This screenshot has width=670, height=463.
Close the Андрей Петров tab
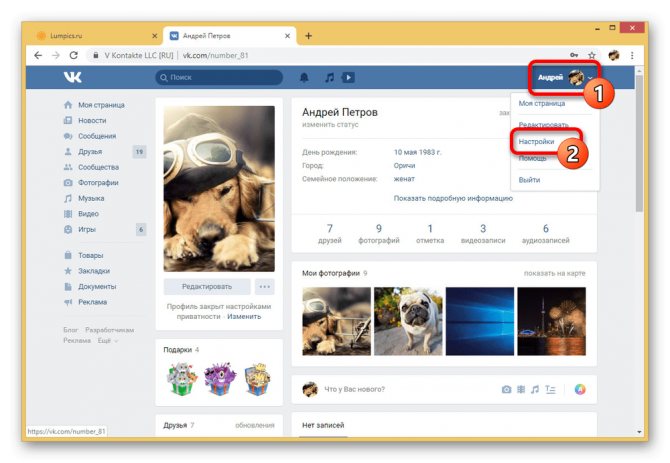click(x=288, y=36)
